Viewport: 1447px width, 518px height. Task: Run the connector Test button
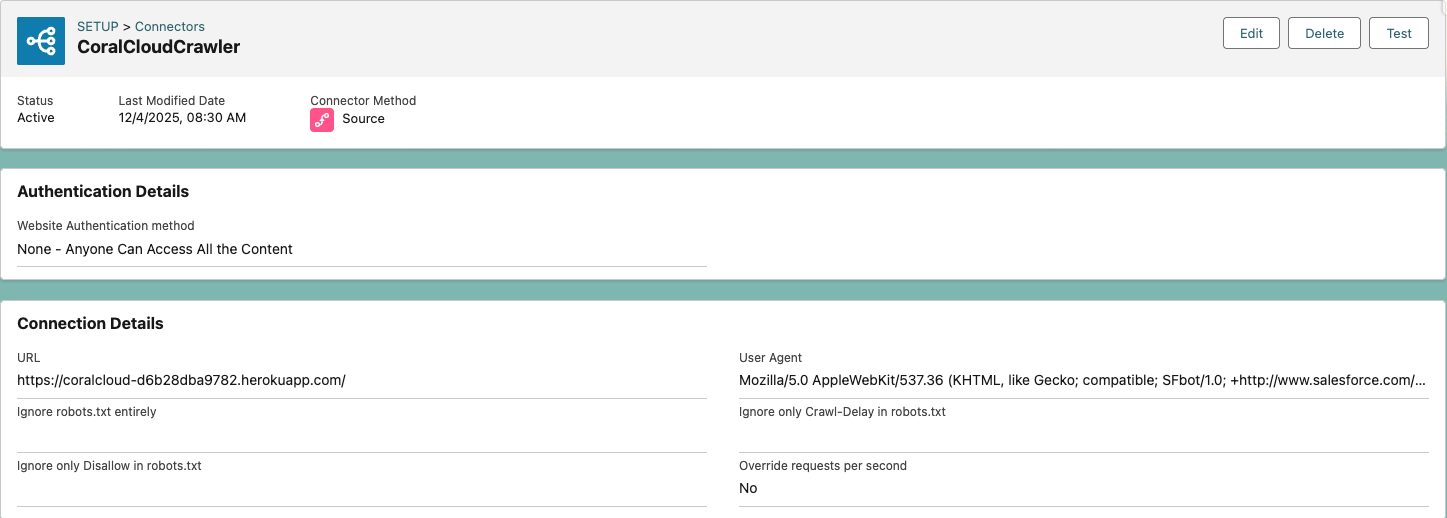click(x=1398, y=33)
